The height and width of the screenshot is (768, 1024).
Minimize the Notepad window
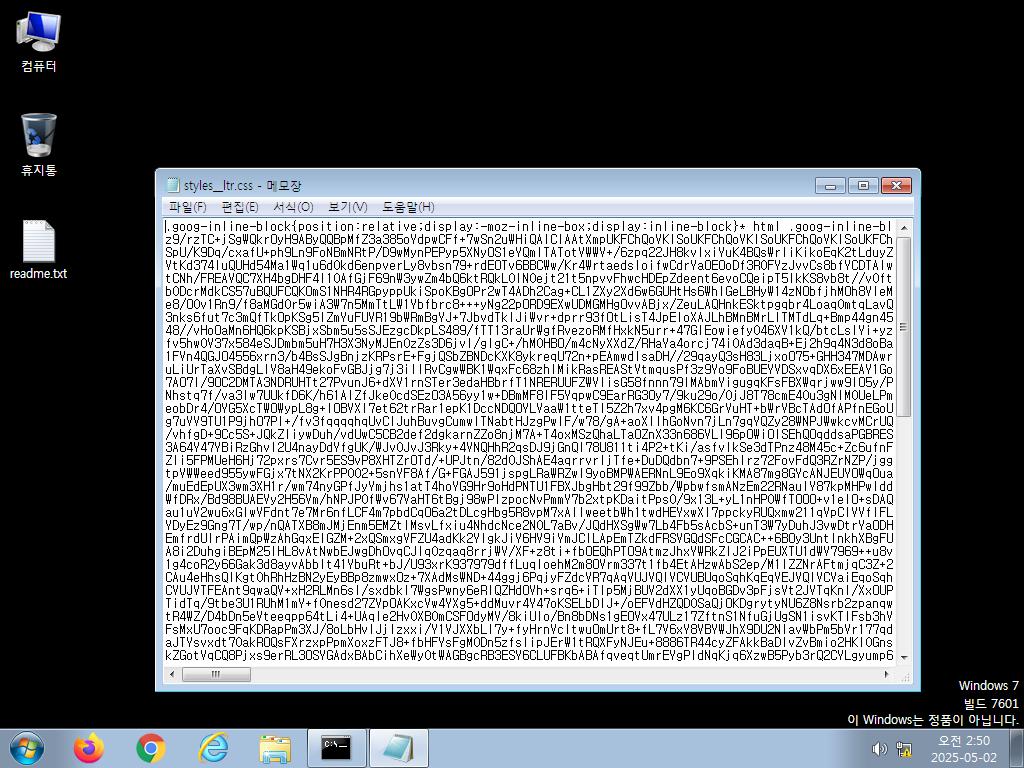(x=830, y=186)
